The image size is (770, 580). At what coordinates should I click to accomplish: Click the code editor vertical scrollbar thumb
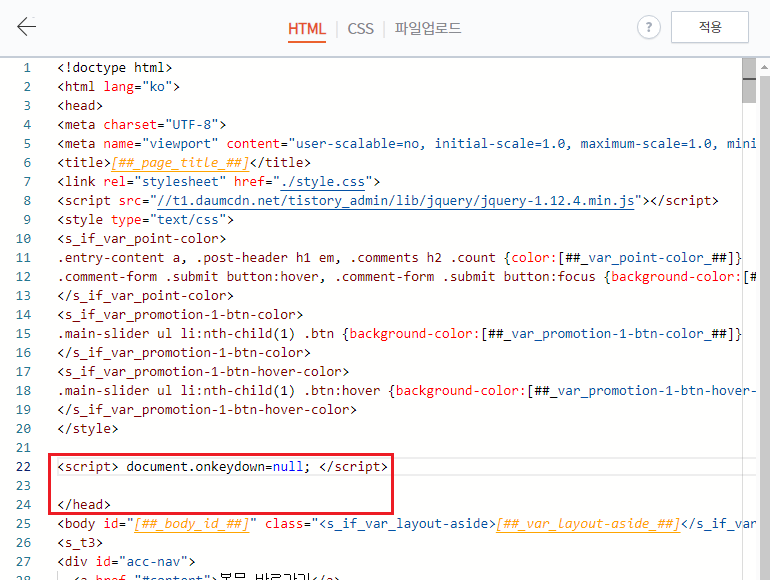point(749,81)
